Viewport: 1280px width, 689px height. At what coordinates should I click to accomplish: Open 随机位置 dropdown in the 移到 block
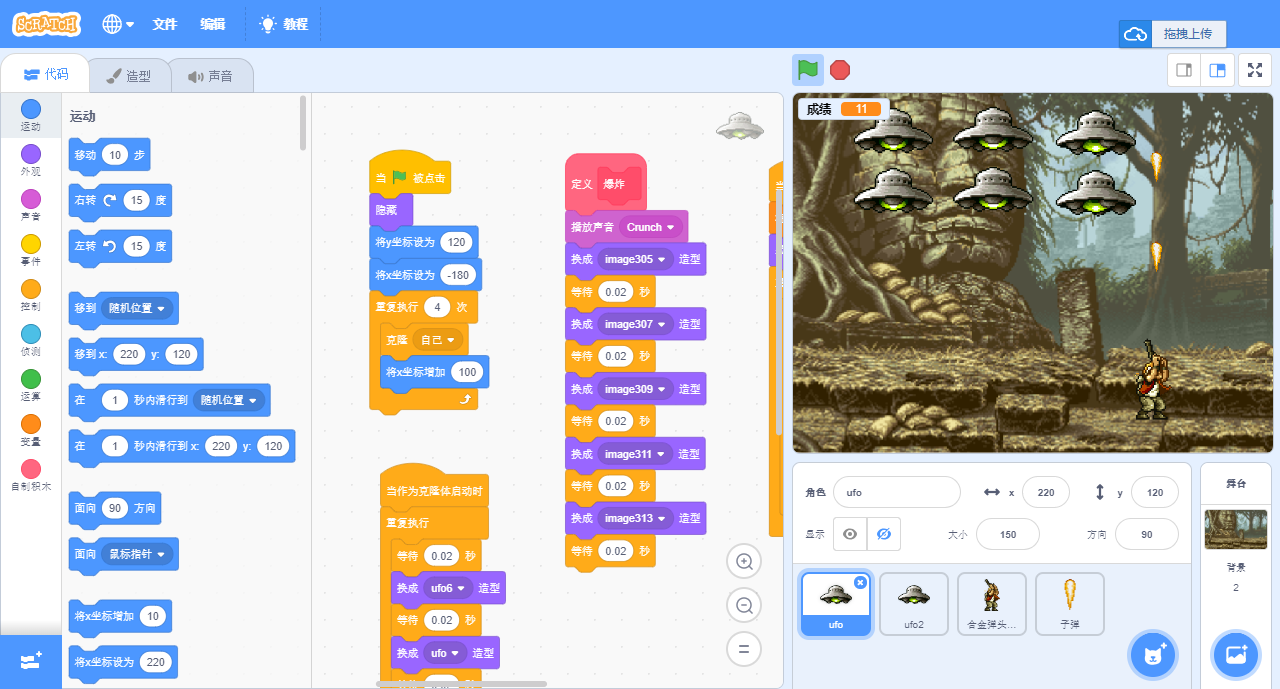coord(137,309)
